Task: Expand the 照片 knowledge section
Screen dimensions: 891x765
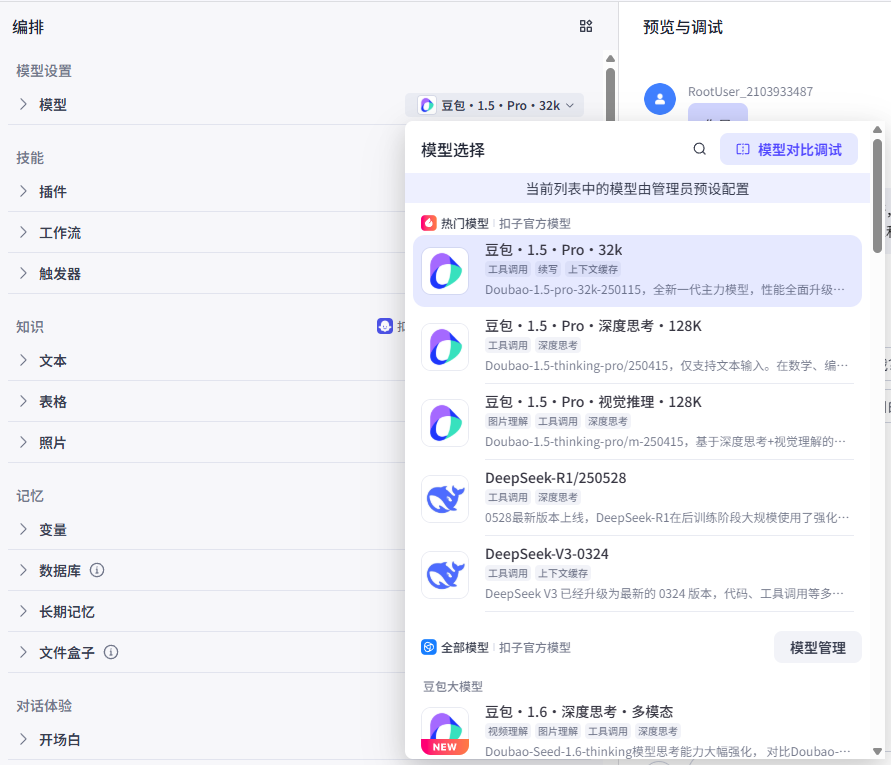Action: (23, 442)
